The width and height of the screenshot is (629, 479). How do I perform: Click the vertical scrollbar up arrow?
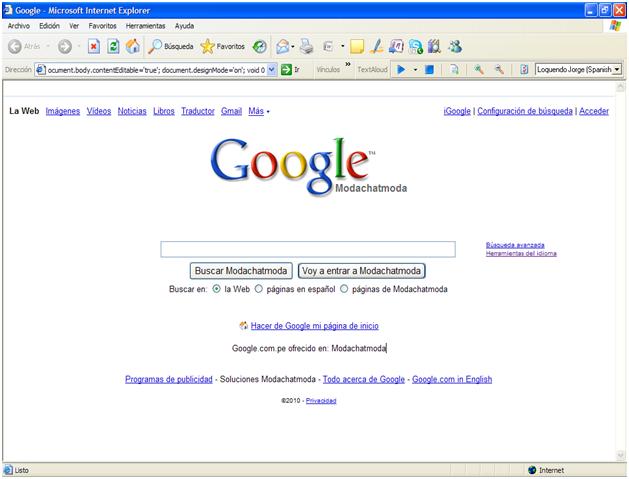[621, 87]
